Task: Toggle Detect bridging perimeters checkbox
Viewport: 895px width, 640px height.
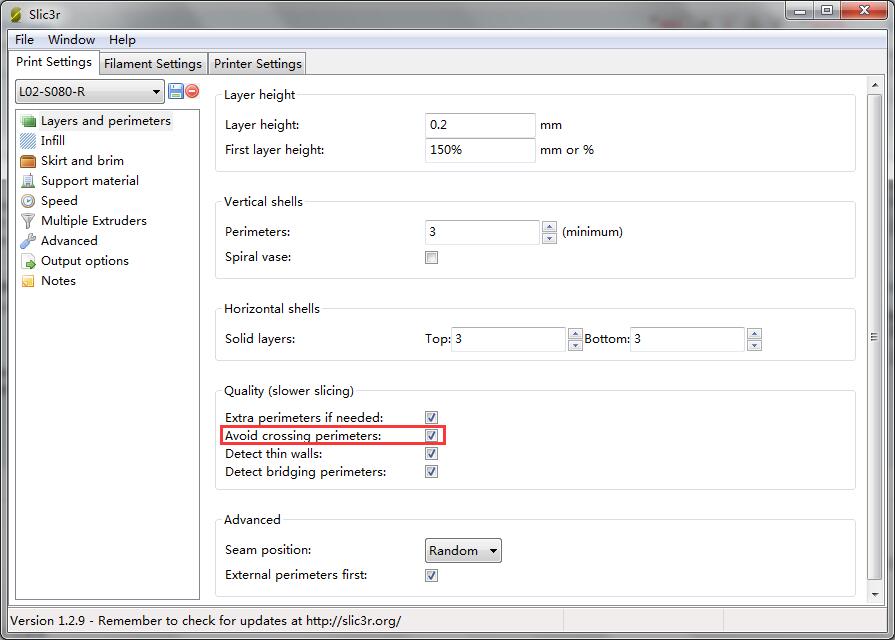Action: pyautogui.click(x=432, y=472)
